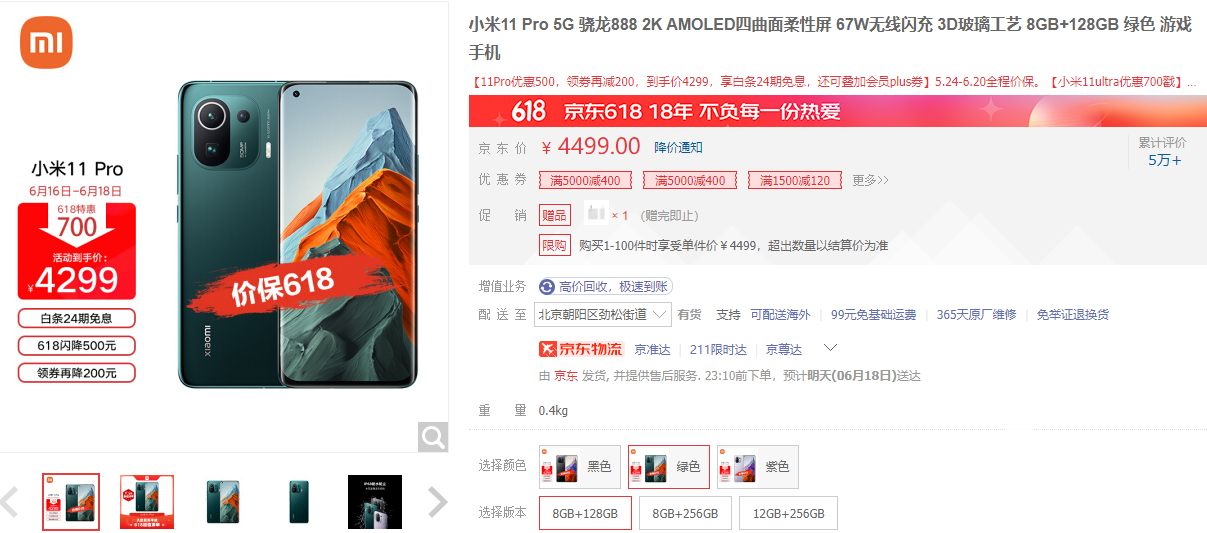Click the 降价通知 price alert link
The image size is (1207, 533).
coord(678,147)
